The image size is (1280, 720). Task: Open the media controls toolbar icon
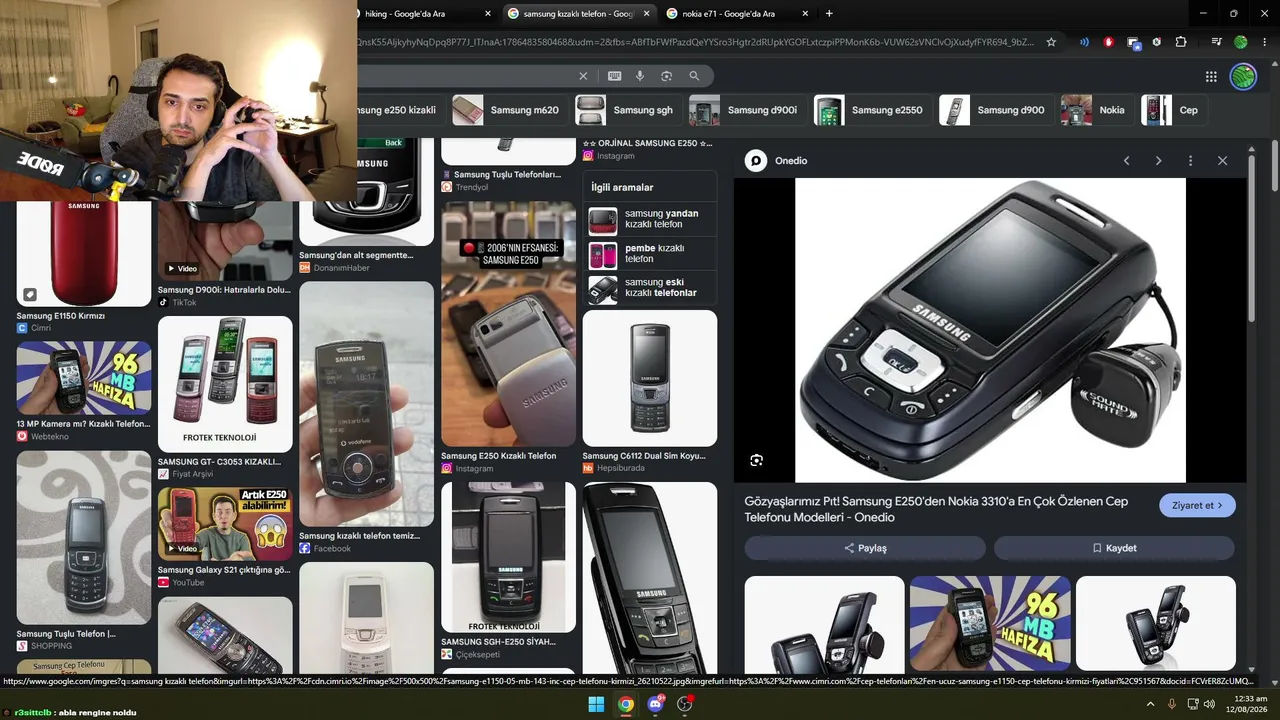coord(1216,42)
